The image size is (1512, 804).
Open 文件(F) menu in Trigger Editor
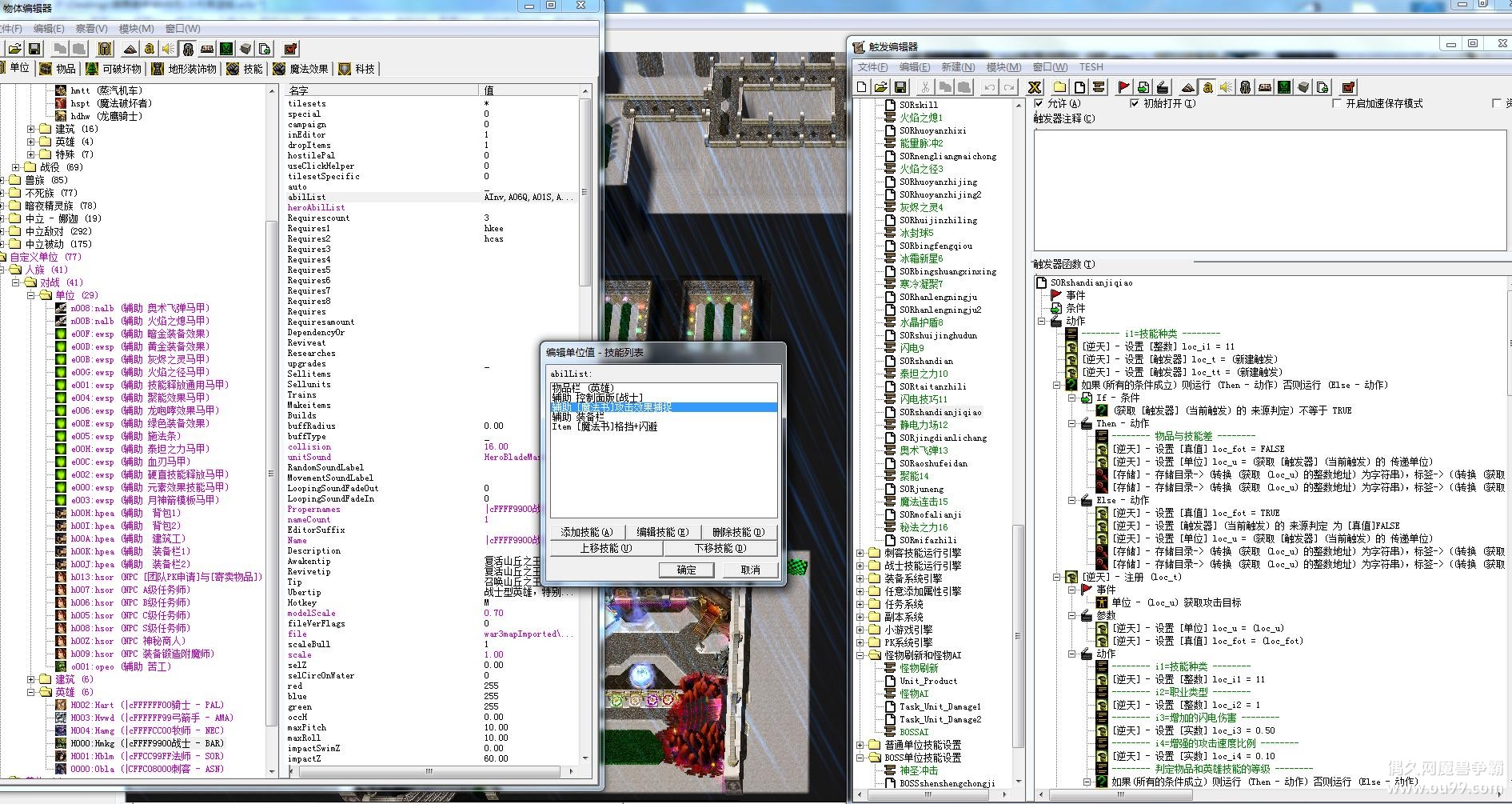coord(873,67)
